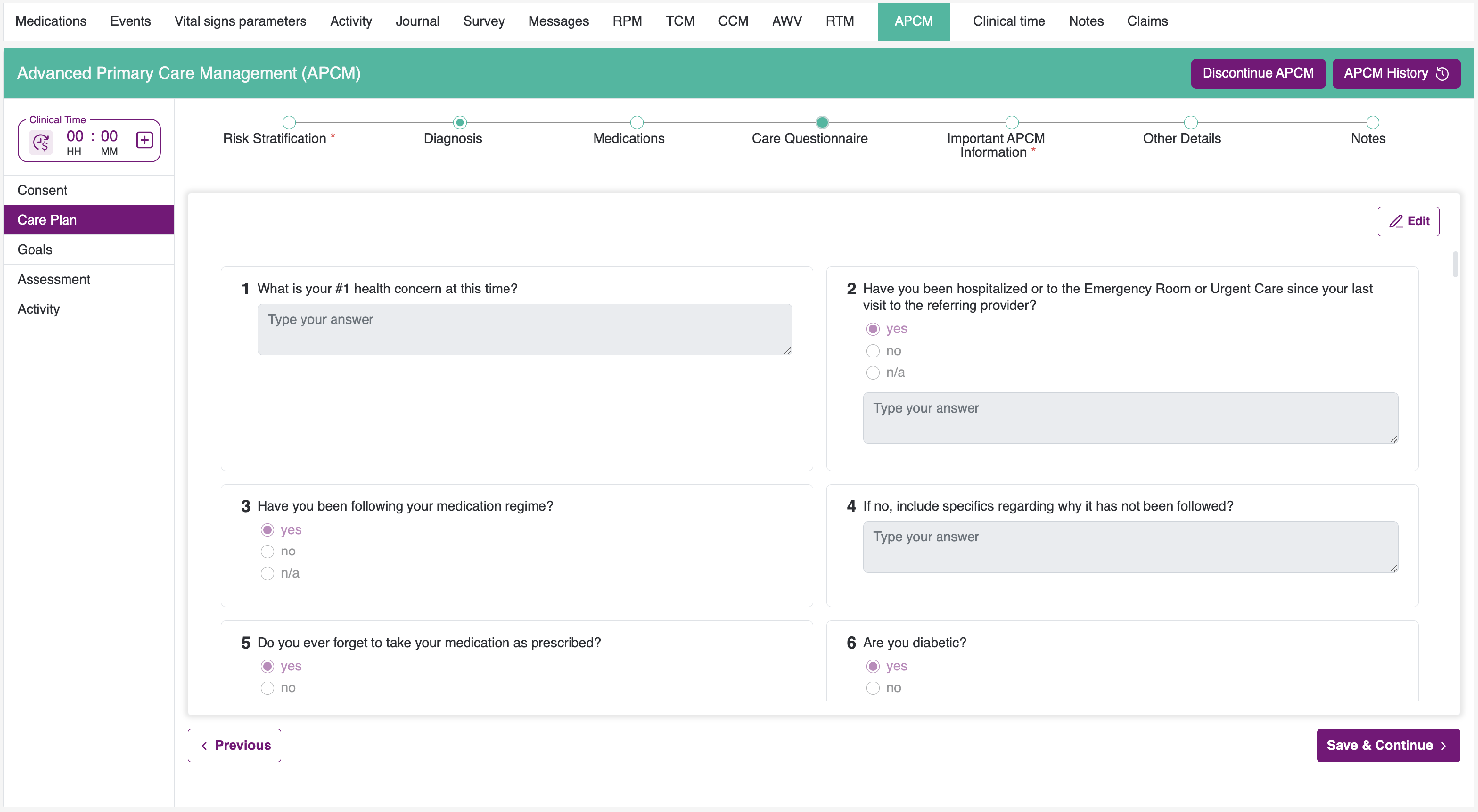Click the Edit pencil icon
The height and width of the screenshot is (812, 1478).
pos(1395,222)
